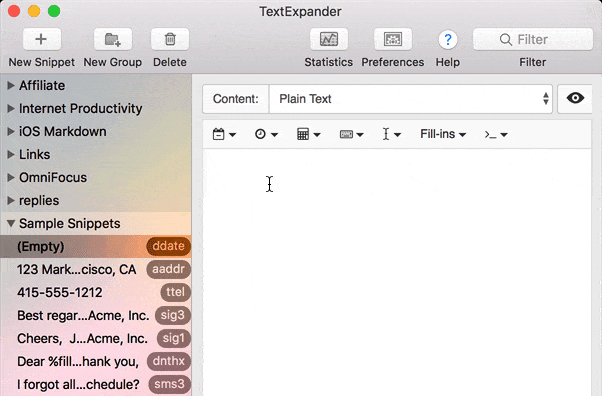Select the 123 Mark...cisco, CA snippet
This screenshot has height=396, width=602.
(x=96, y=269)
